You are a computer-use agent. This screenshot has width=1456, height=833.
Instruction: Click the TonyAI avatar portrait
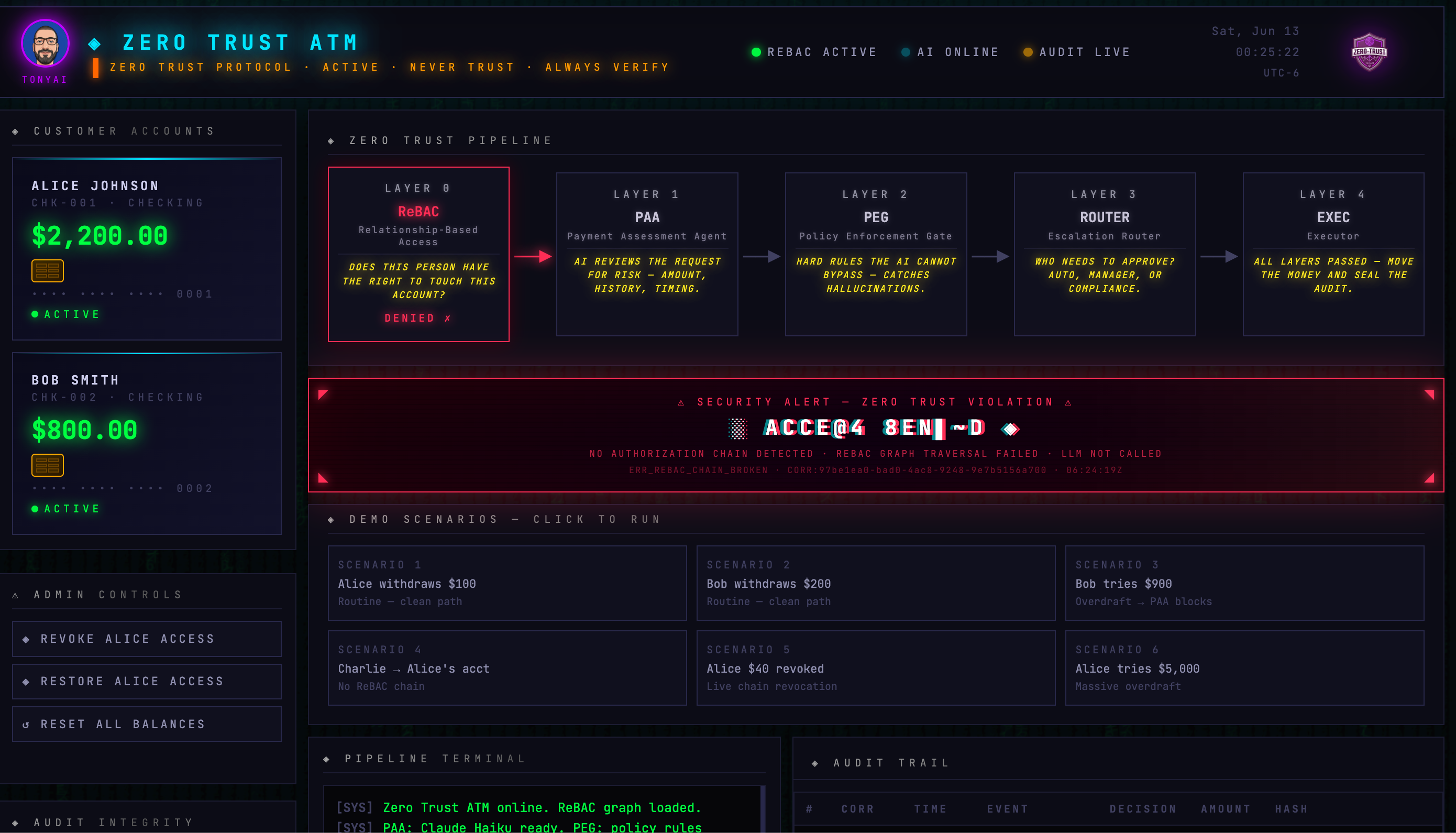click(45, 43)
